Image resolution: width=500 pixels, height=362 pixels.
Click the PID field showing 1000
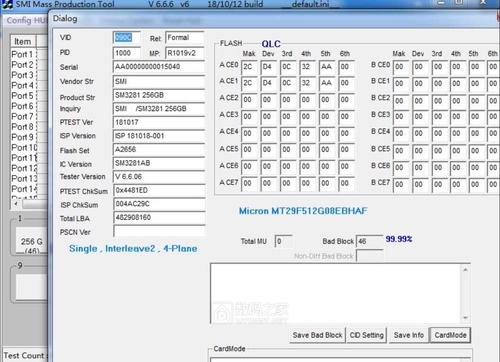[127, 53]
